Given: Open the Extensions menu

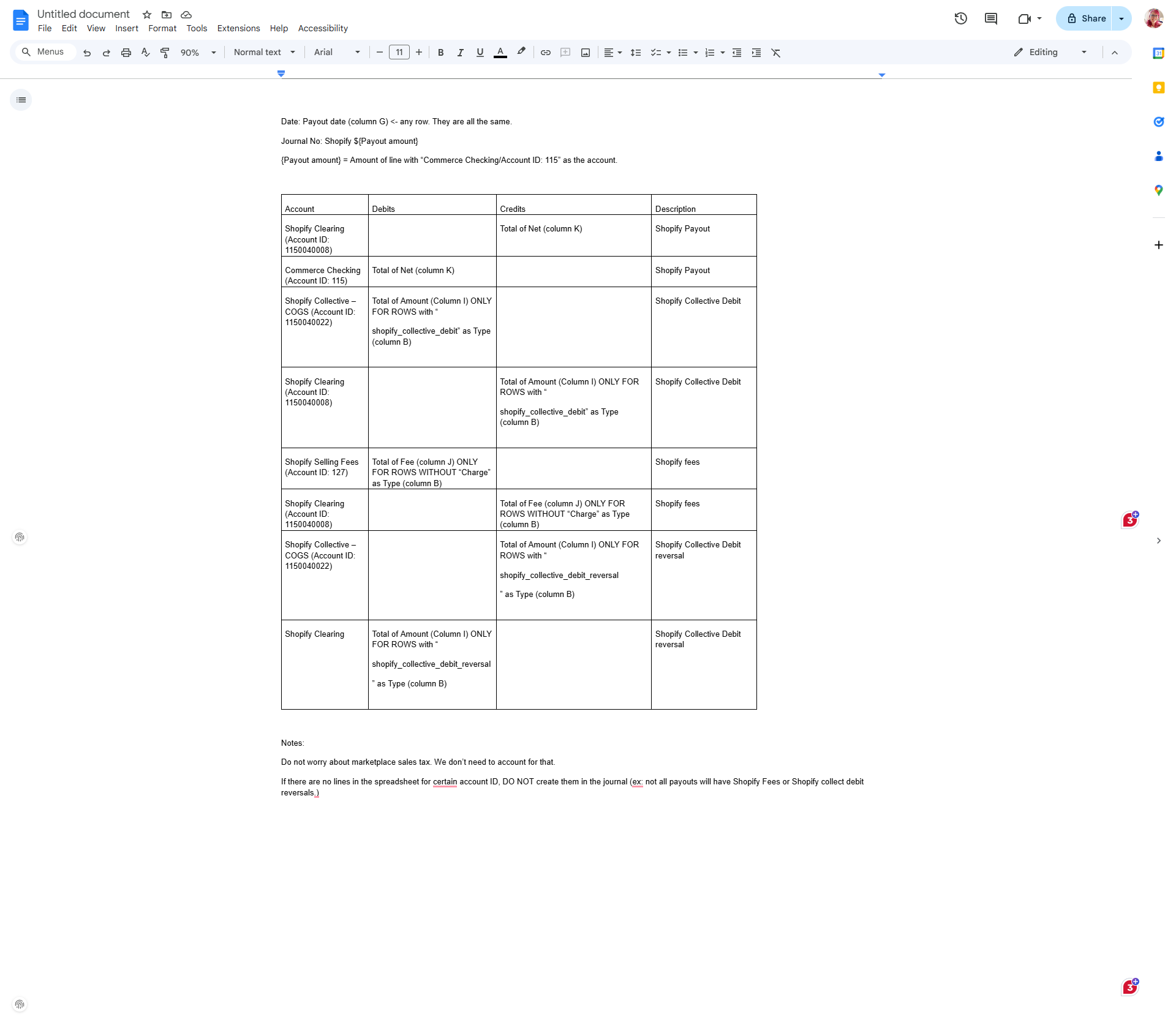Looking at the screenshot, I should tap(238, 28).
